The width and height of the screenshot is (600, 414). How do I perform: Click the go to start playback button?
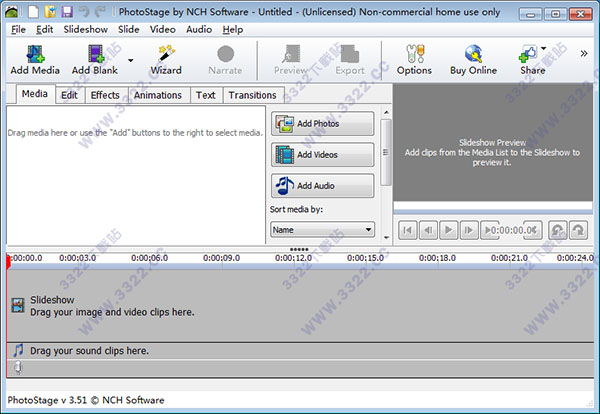click(408, 230)
